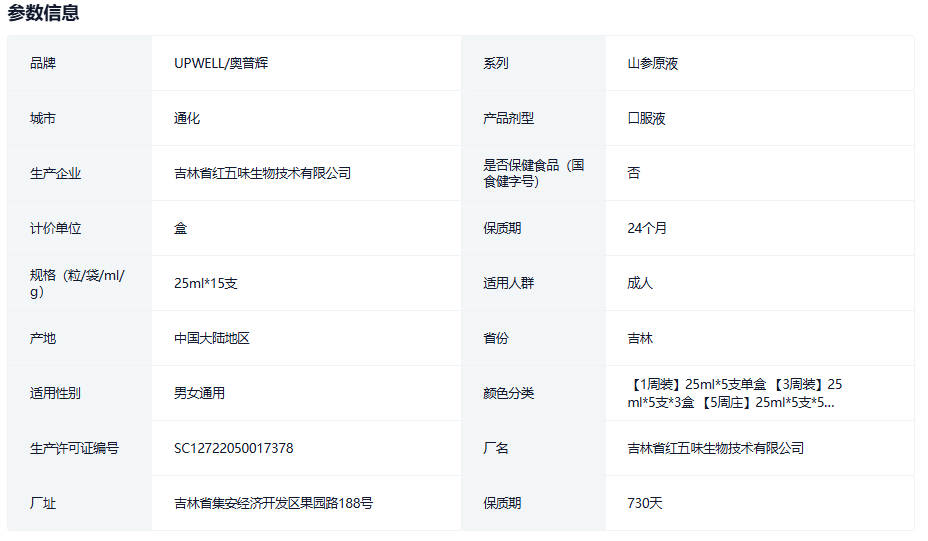Select license number SC12722050017378

click(x=234, y=448)
